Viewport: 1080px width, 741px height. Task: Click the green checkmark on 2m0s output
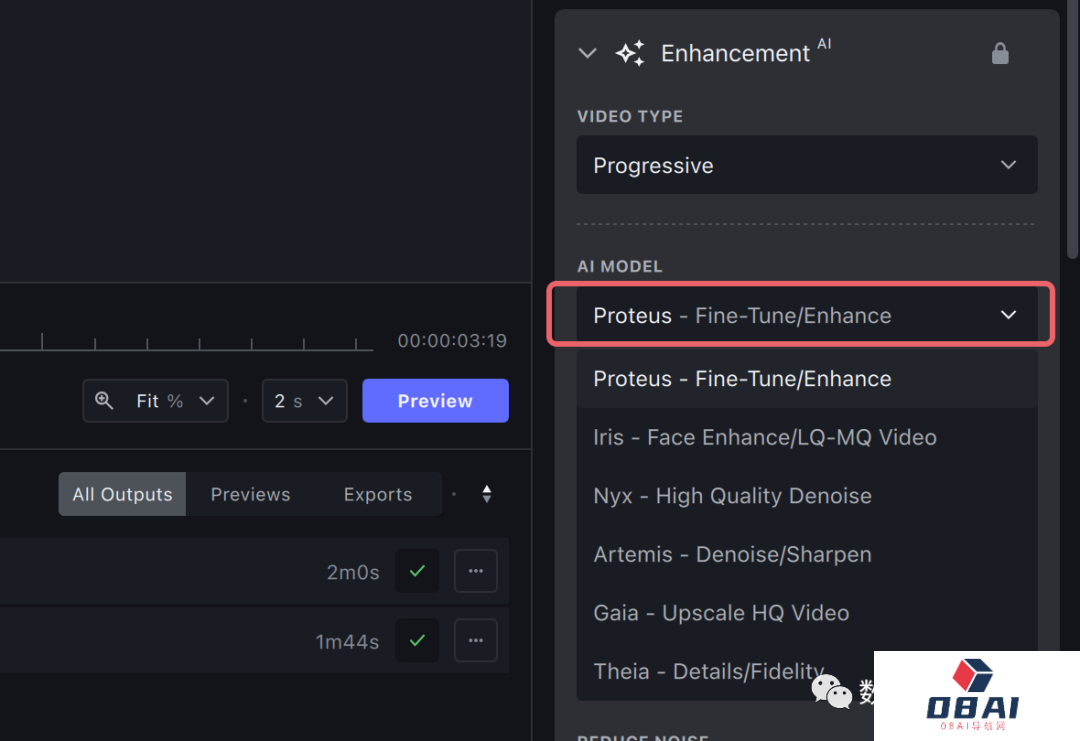click(x=417, y=572)
